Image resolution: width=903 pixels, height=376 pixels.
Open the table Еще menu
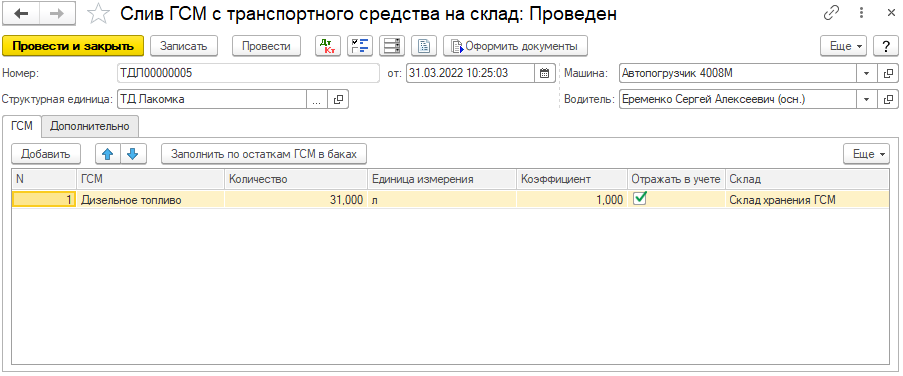pyautogui.click(x=867, y=154)
